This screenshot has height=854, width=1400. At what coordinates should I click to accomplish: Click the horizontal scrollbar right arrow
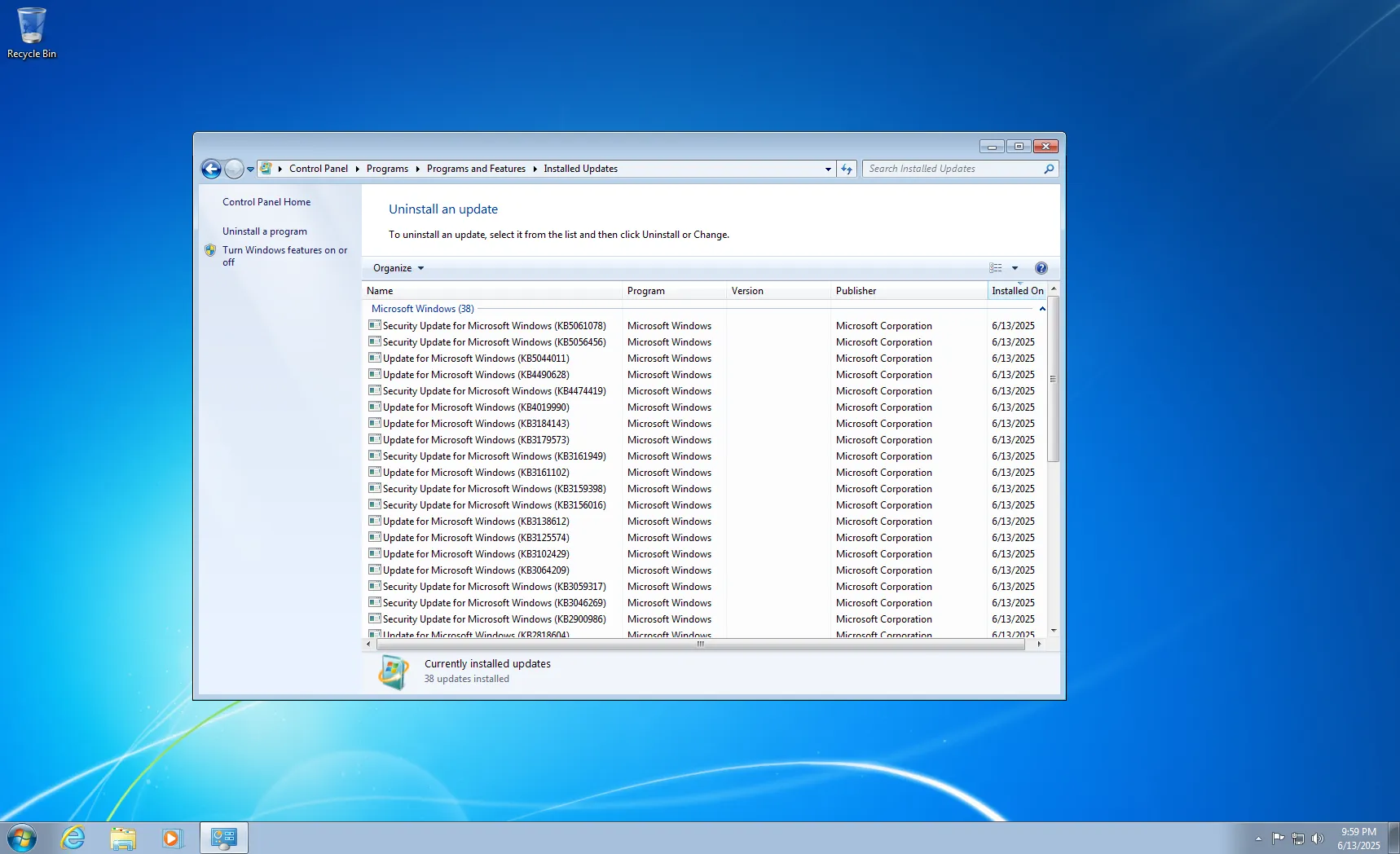tap(1039, 644)
